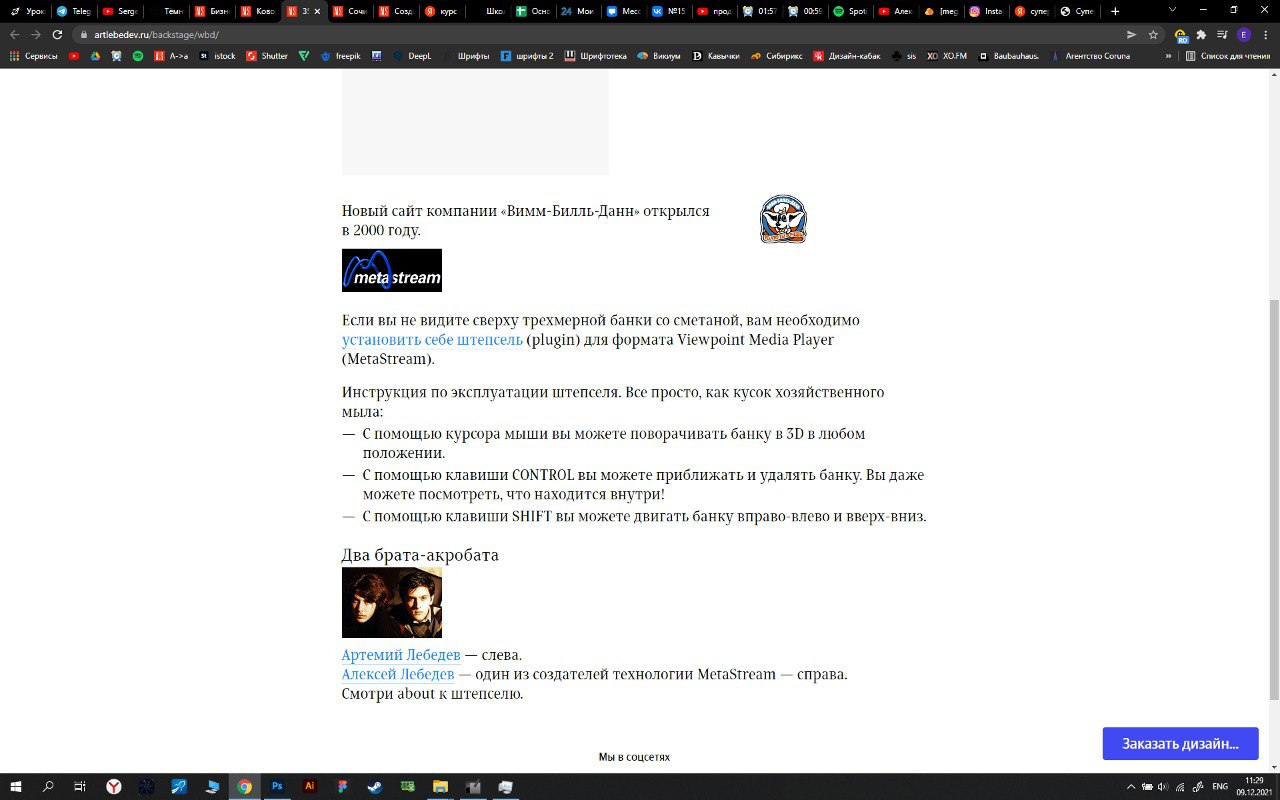Open the Spotify bookmark icon
The image size is (1280, 800).
click(137, 56)
